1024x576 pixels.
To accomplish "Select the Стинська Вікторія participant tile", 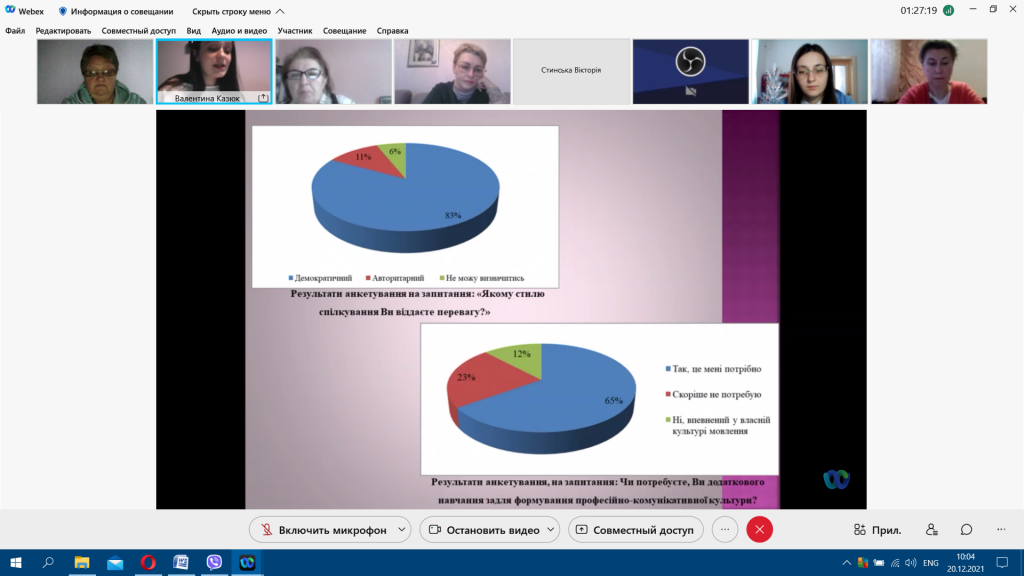I will point(571,71).
